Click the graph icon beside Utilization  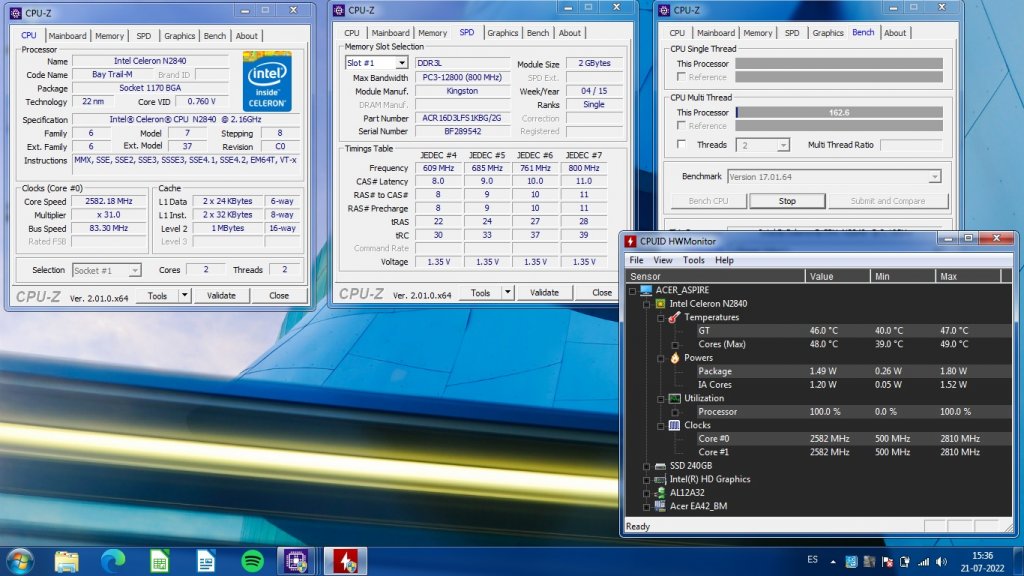point(675,398)
